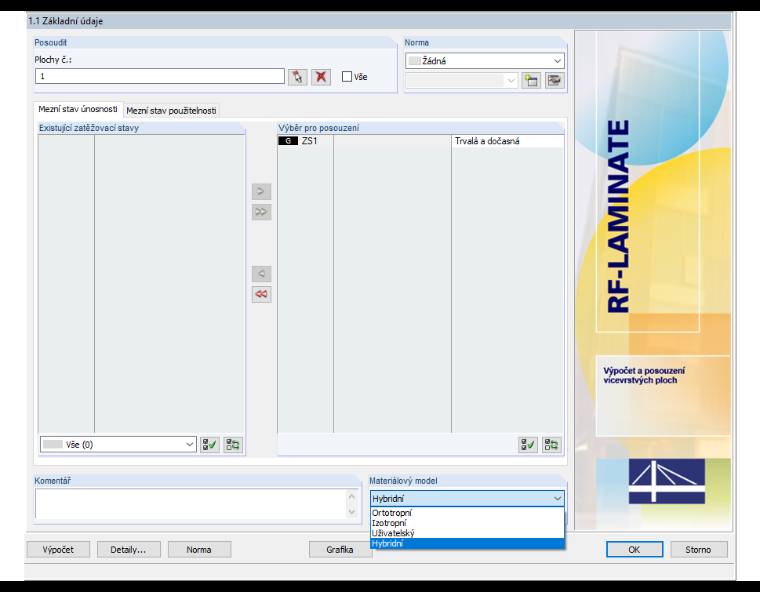Screen dimensions: 760x592
Task: Click the black G load case badge
Action: click(288, 141)
